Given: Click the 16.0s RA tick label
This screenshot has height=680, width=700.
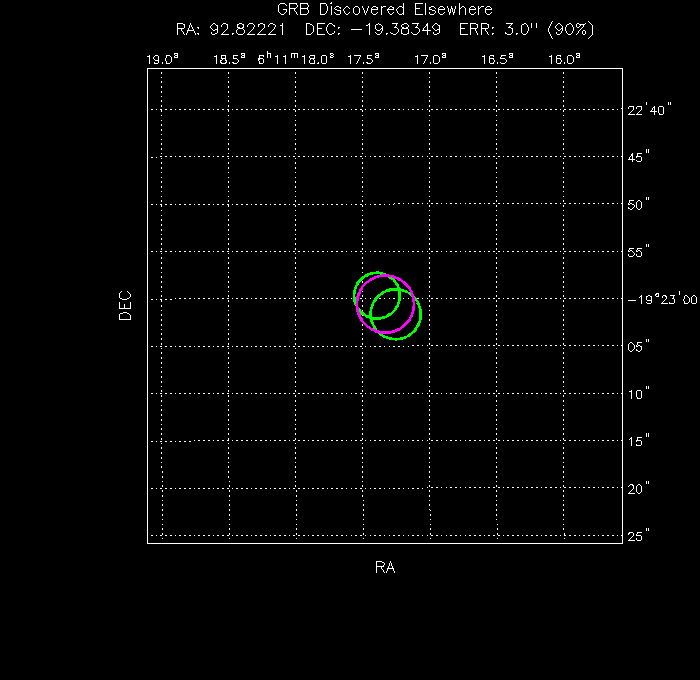Looking at the screenshot, I should point(564,59).
